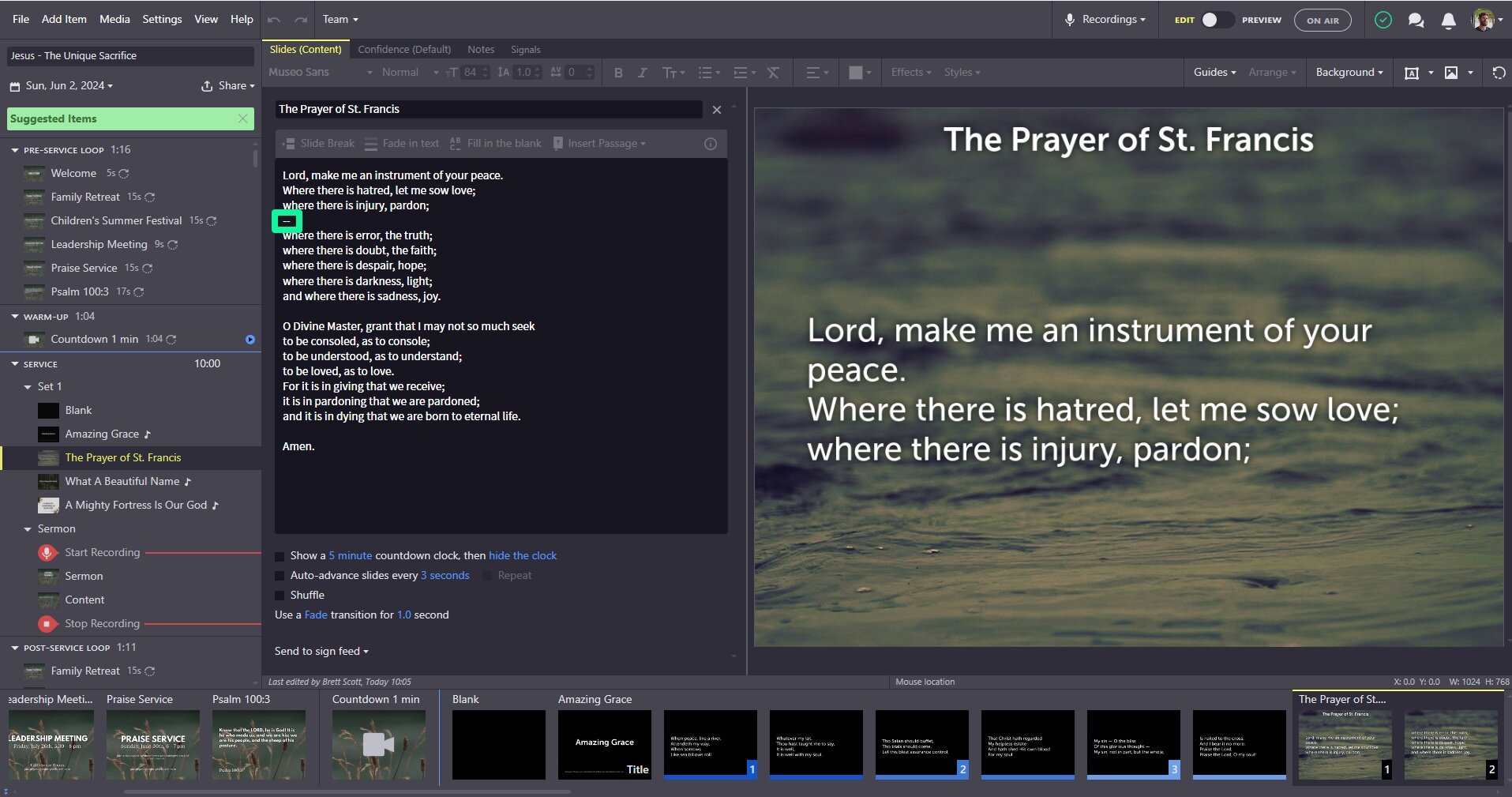
Task: Click the reset slide layout icon
Action: [x=1499, y=73]
